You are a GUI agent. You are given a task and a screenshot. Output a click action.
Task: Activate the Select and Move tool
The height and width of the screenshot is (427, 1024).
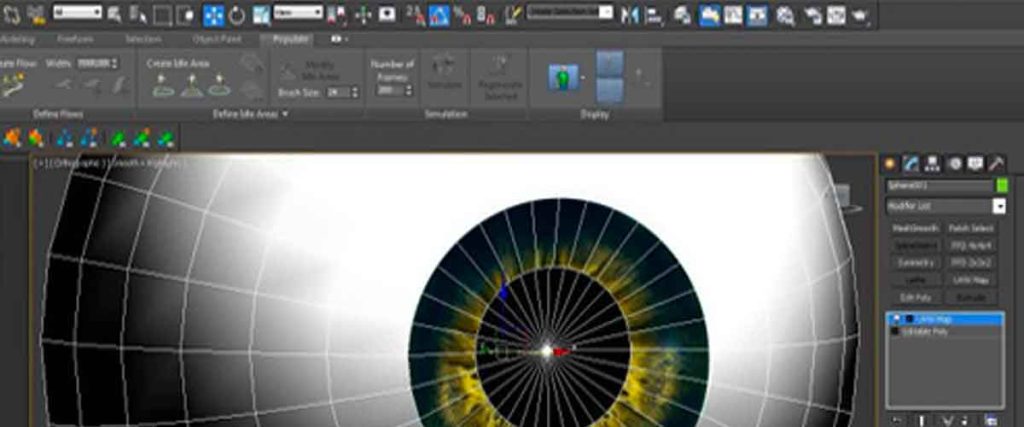(x=214, y=14)
